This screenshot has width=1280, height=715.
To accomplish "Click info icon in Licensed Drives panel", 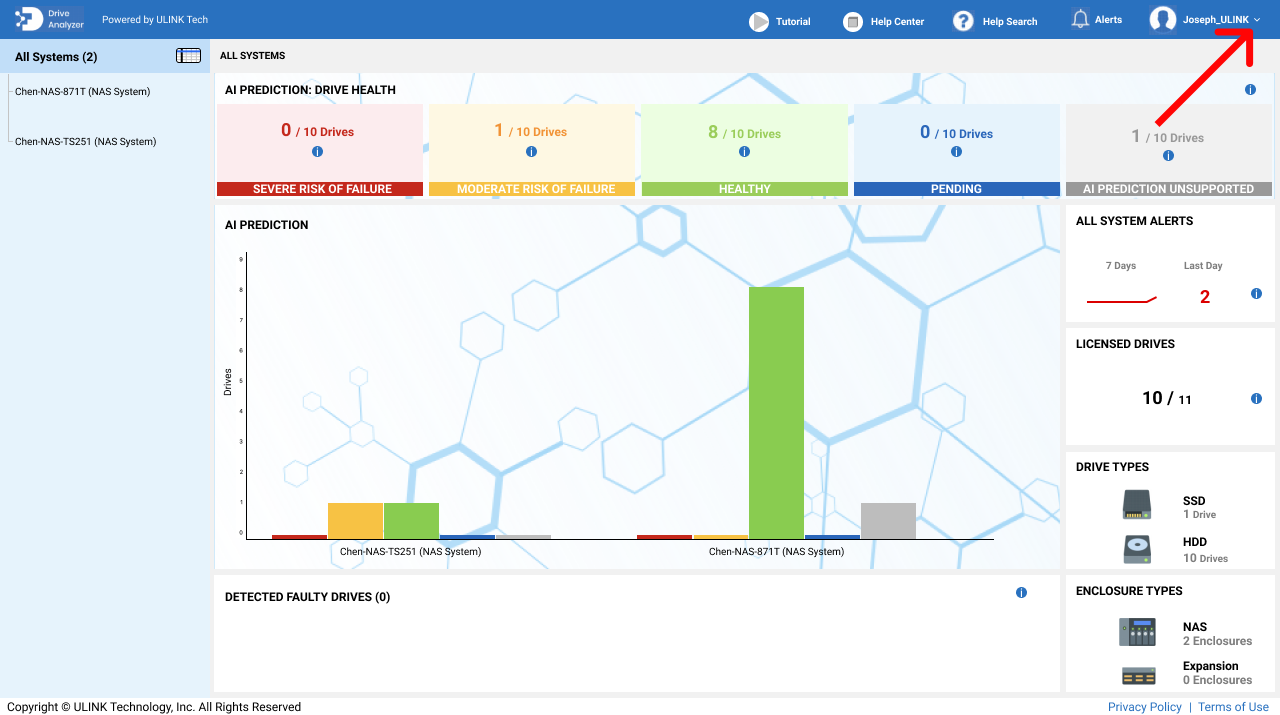I will (1256, 399).
